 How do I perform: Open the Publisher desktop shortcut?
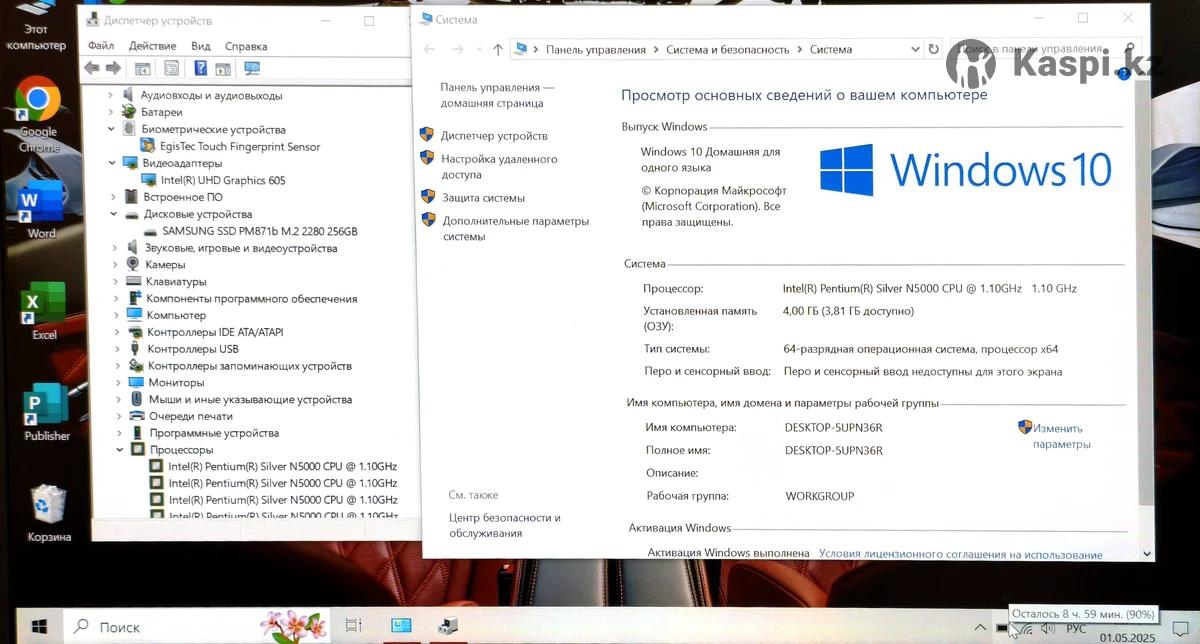click(46, 412)
